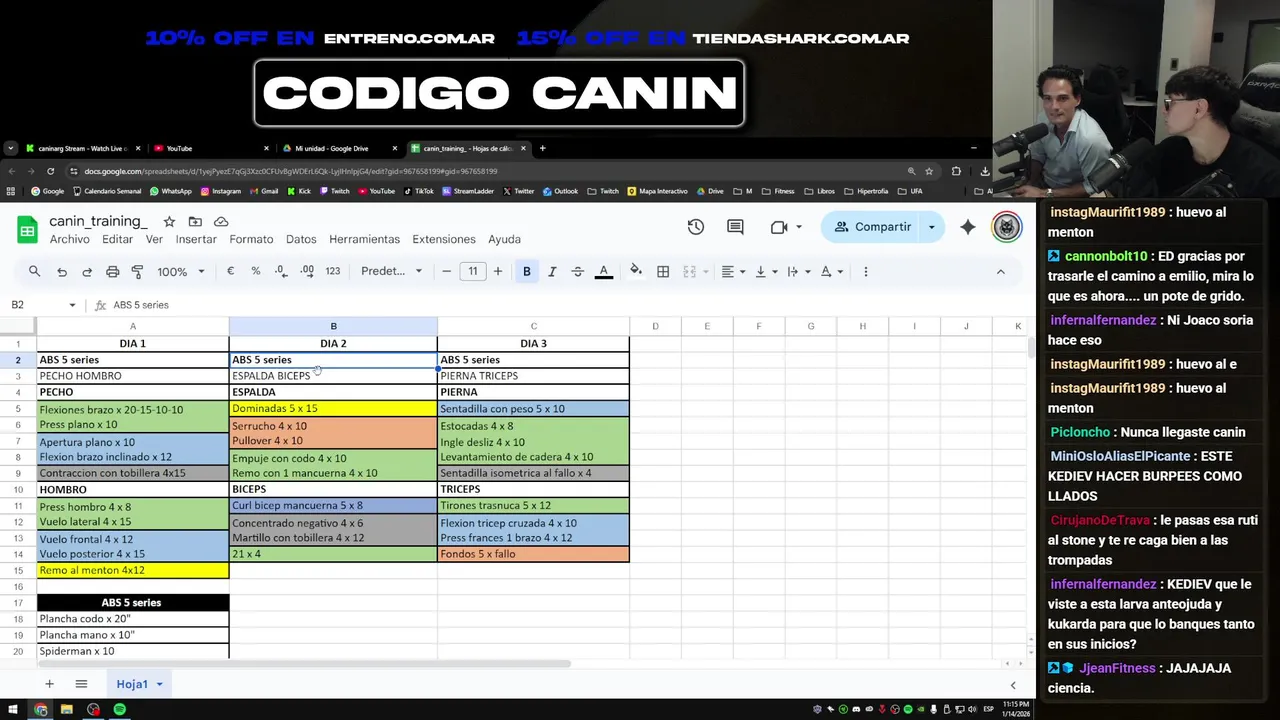Click the undo arrow icon
Image resolution: width=1280 pixels, height=720 pixels.
point(62,271)
